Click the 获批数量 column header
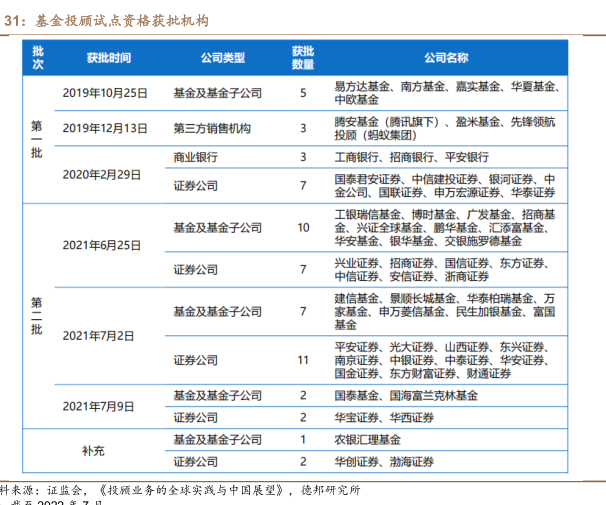 (x=303, y=58)
